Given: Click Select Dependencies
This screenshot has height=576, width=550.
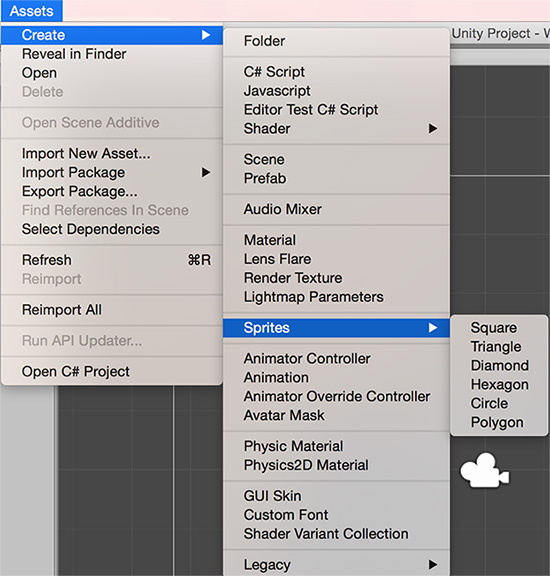Looking at the screenshot, I should pyautogui.click(x=112, y=229).
